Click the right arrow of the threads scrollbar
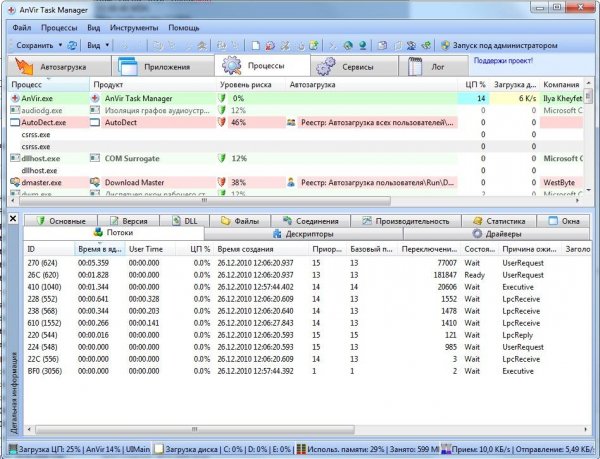 (x=585, y=430)
